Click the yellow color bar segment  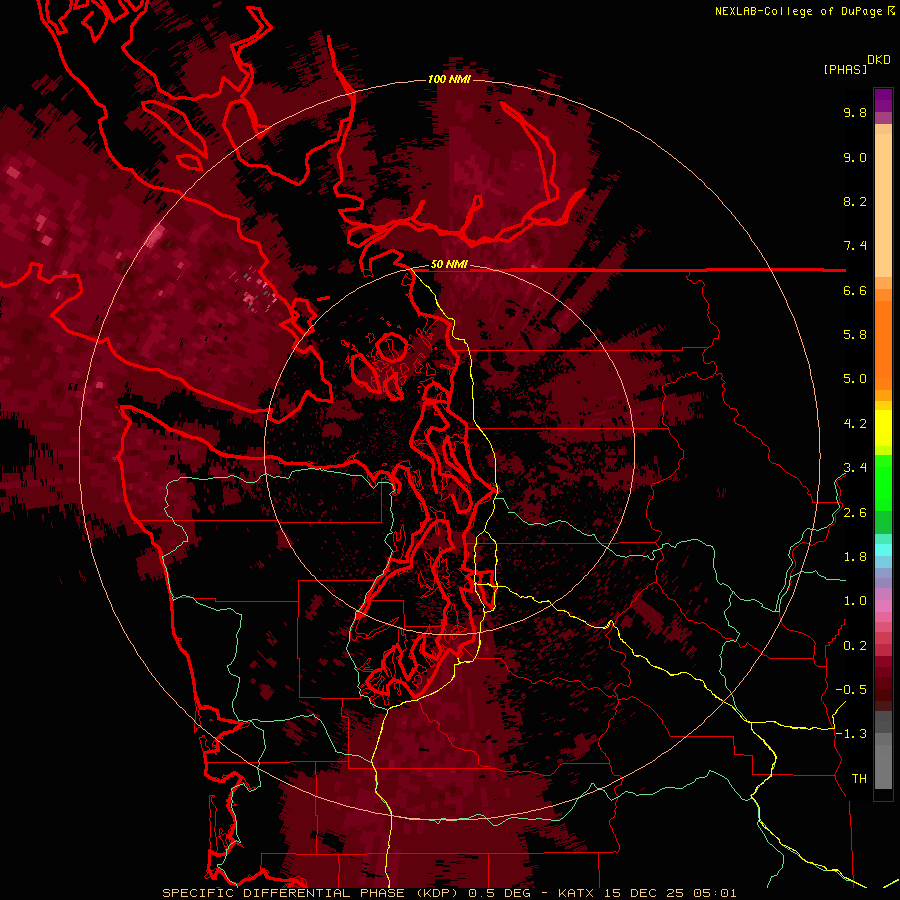(883, 428)
